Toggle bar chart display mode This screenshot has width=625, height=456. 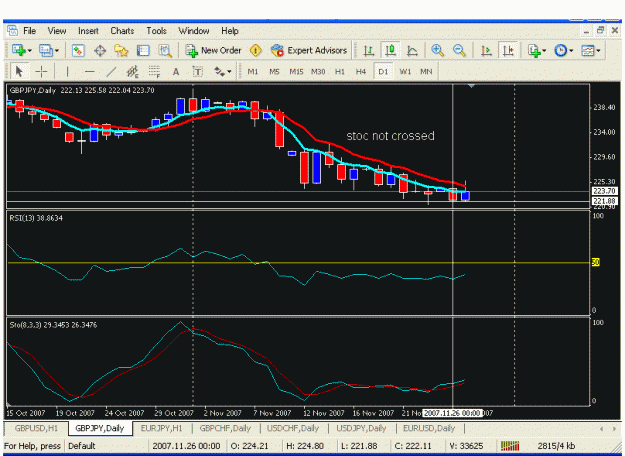click(x=369, y=51)
